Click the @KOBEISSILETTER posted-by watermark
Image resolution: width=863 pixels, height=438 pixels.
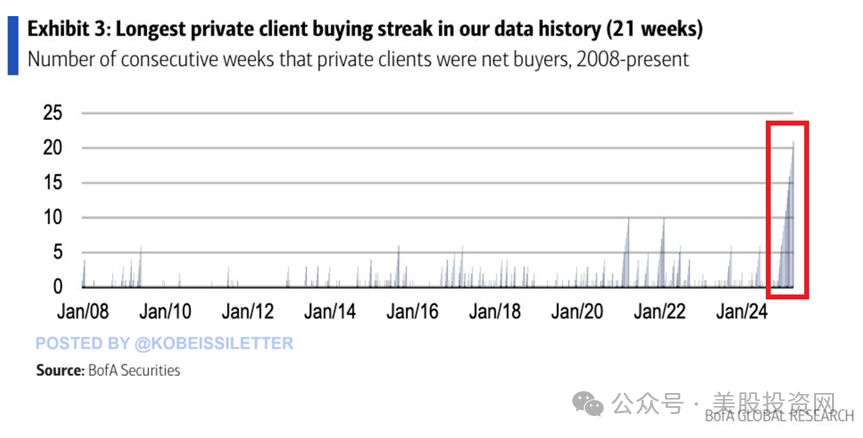pos(165,343)
